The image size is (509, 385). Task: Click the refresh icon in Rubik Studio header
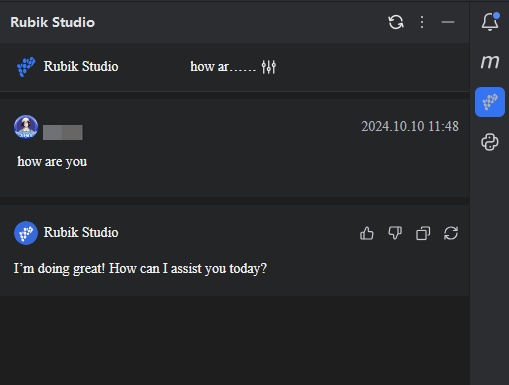pyautogui.click(x=396, y=22)
